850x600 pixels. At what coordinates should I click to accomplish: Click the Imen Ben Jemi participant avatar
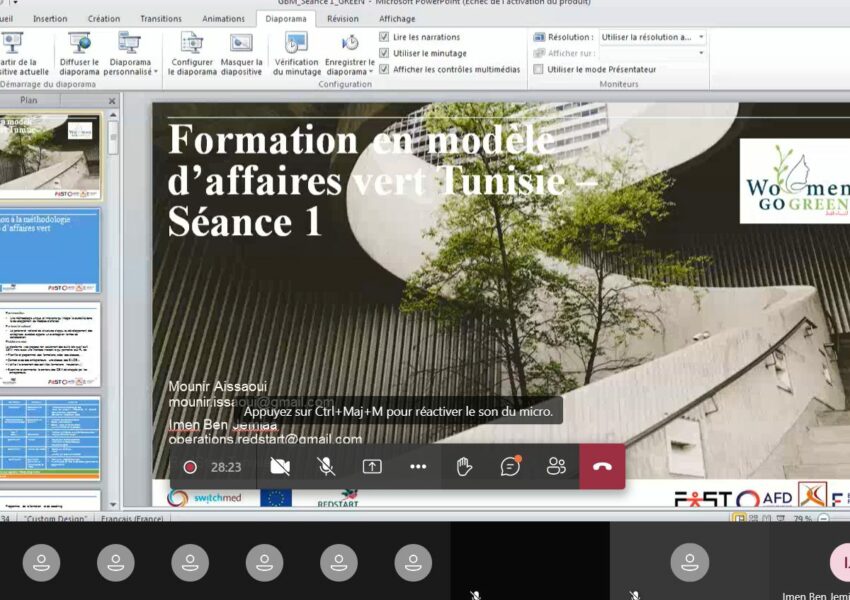click(840, 563)
